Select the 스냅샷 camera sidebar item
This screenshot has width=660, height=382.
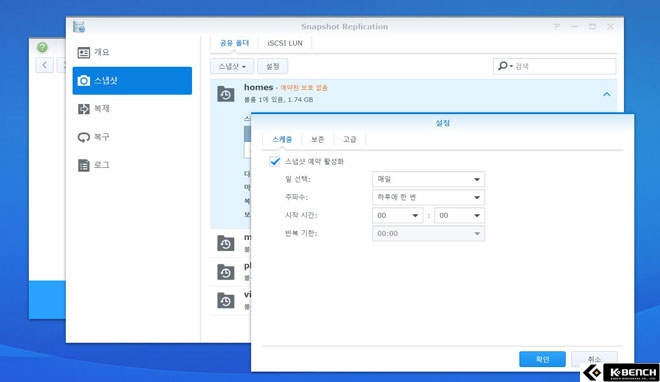click(x=132, y=80)
